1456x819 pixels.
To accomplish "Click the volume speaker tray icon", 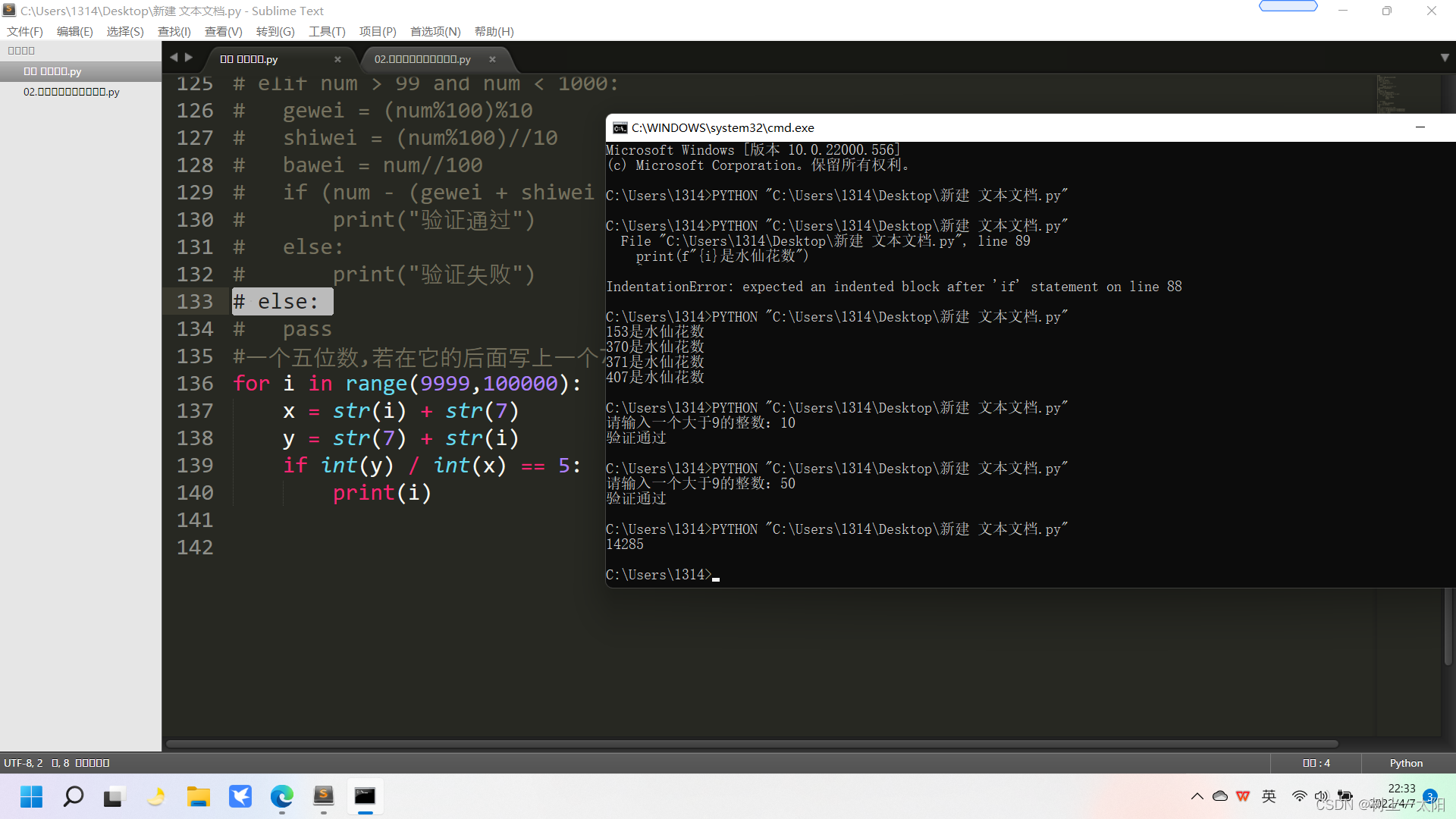I will pos(1322,796).
